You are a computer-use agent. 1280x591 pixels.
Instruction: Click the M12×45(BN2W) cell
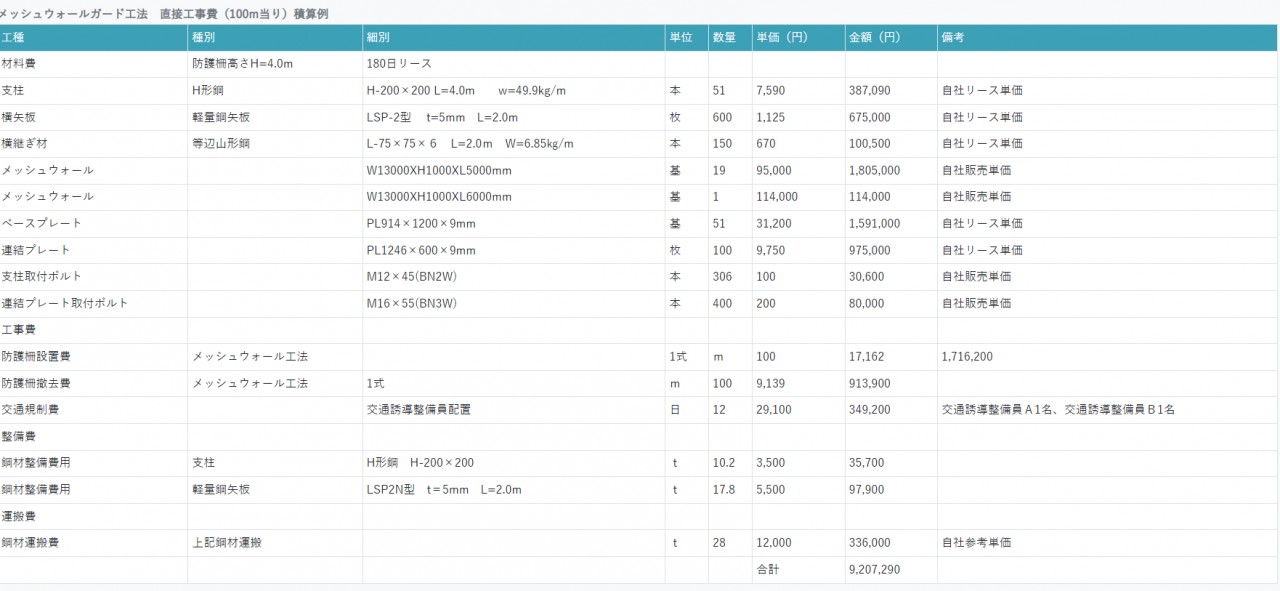coord(412,276)
